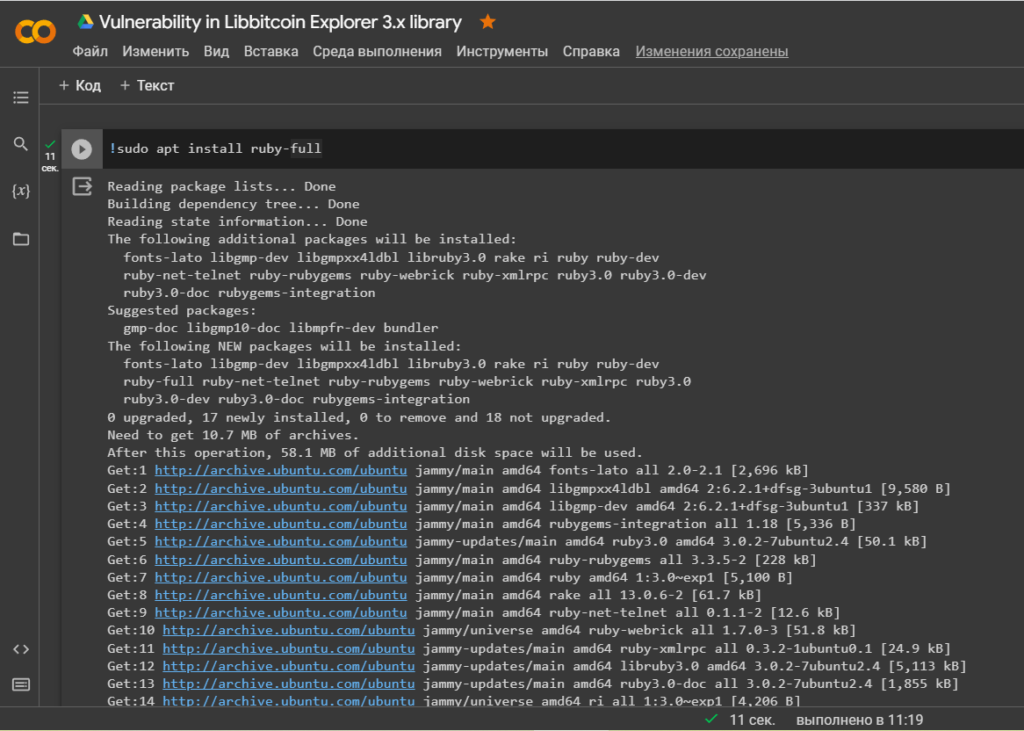Click 'выполнено в 11:19' status text
The height and width of the screenshot is (731, 1024).
859,720
